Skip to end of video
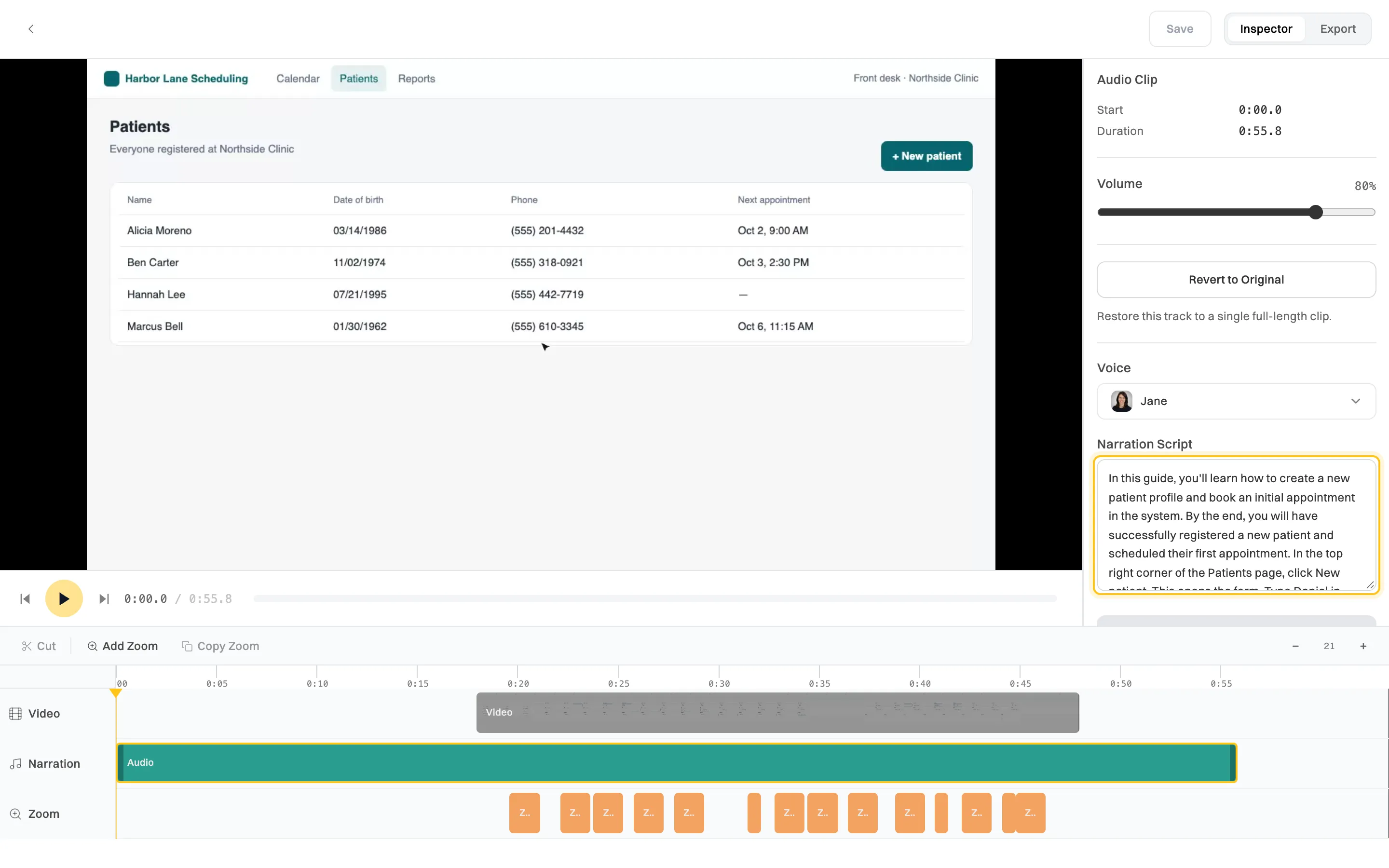The width and height of the screenshot is (1389, 868). 104,599
